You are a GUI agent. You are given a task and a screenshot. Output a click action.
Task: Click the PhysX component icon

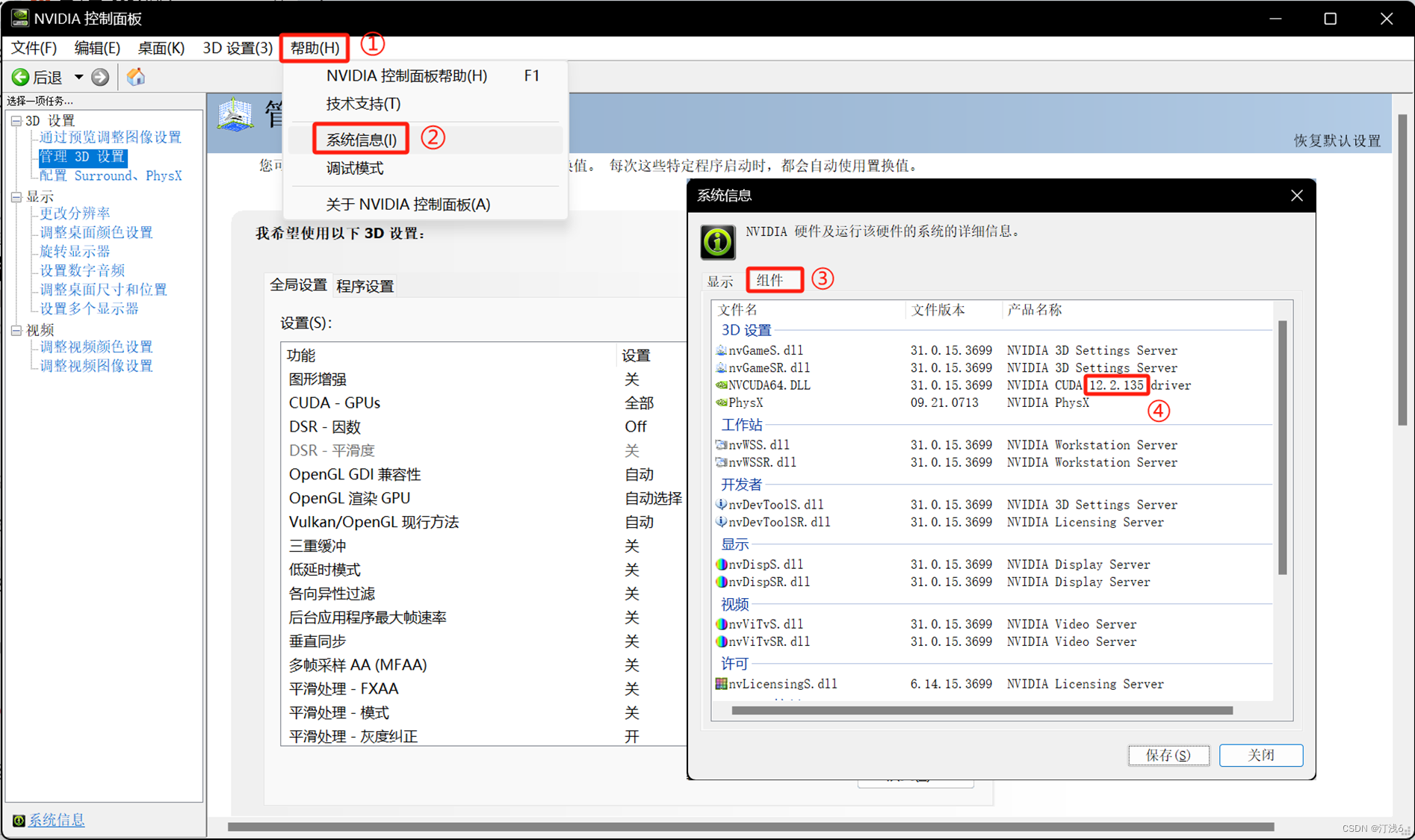click(721, 402)
